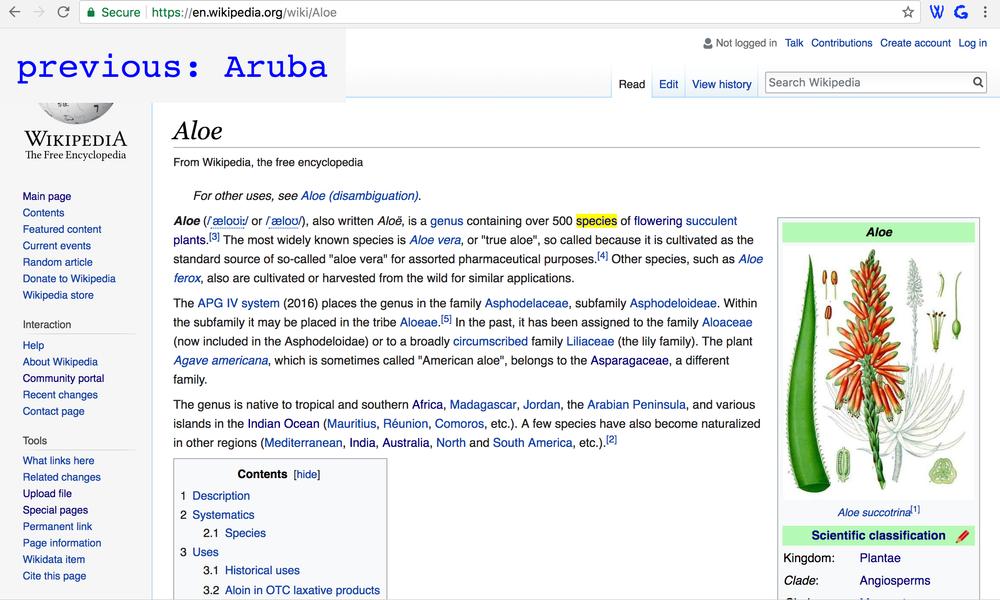Switch to the Edit tab
1000x600 pixels.
pos(668,84)
